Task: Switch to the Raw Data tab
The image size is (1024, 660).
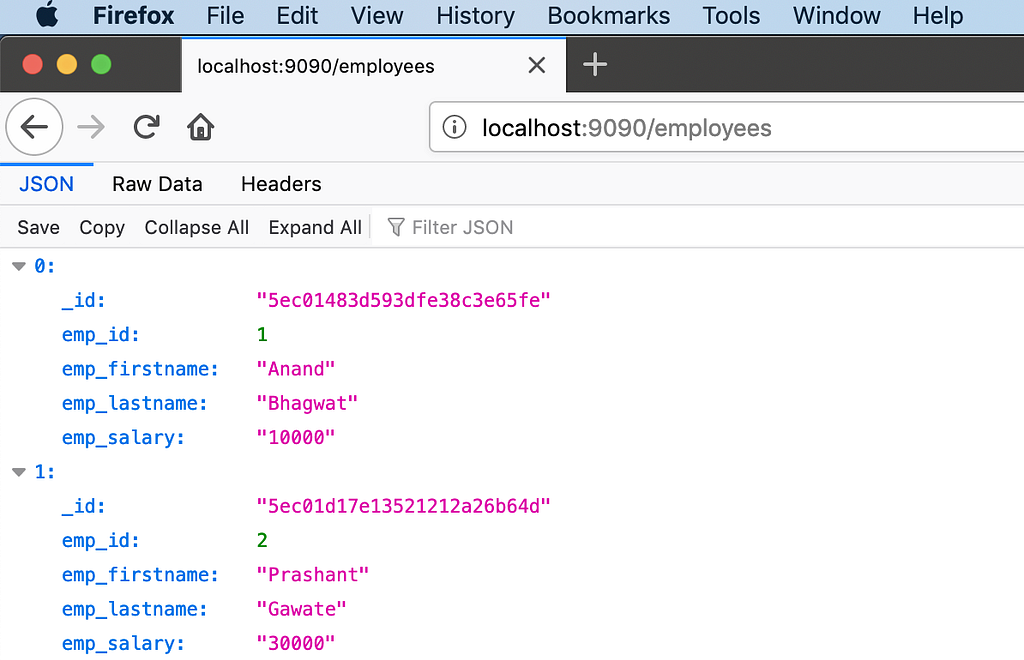Action: tap(157, 184)
